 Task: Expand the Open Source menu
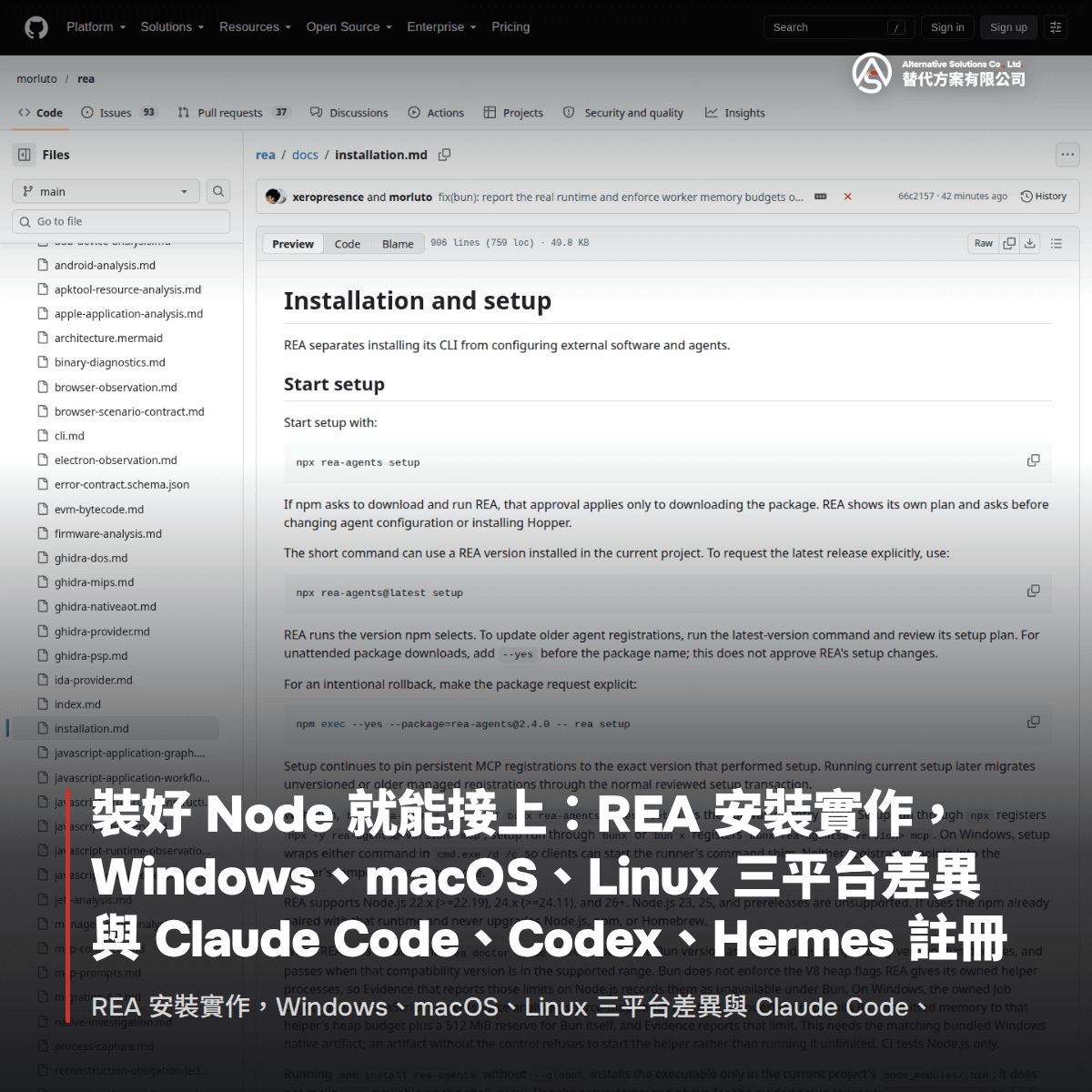349,27
